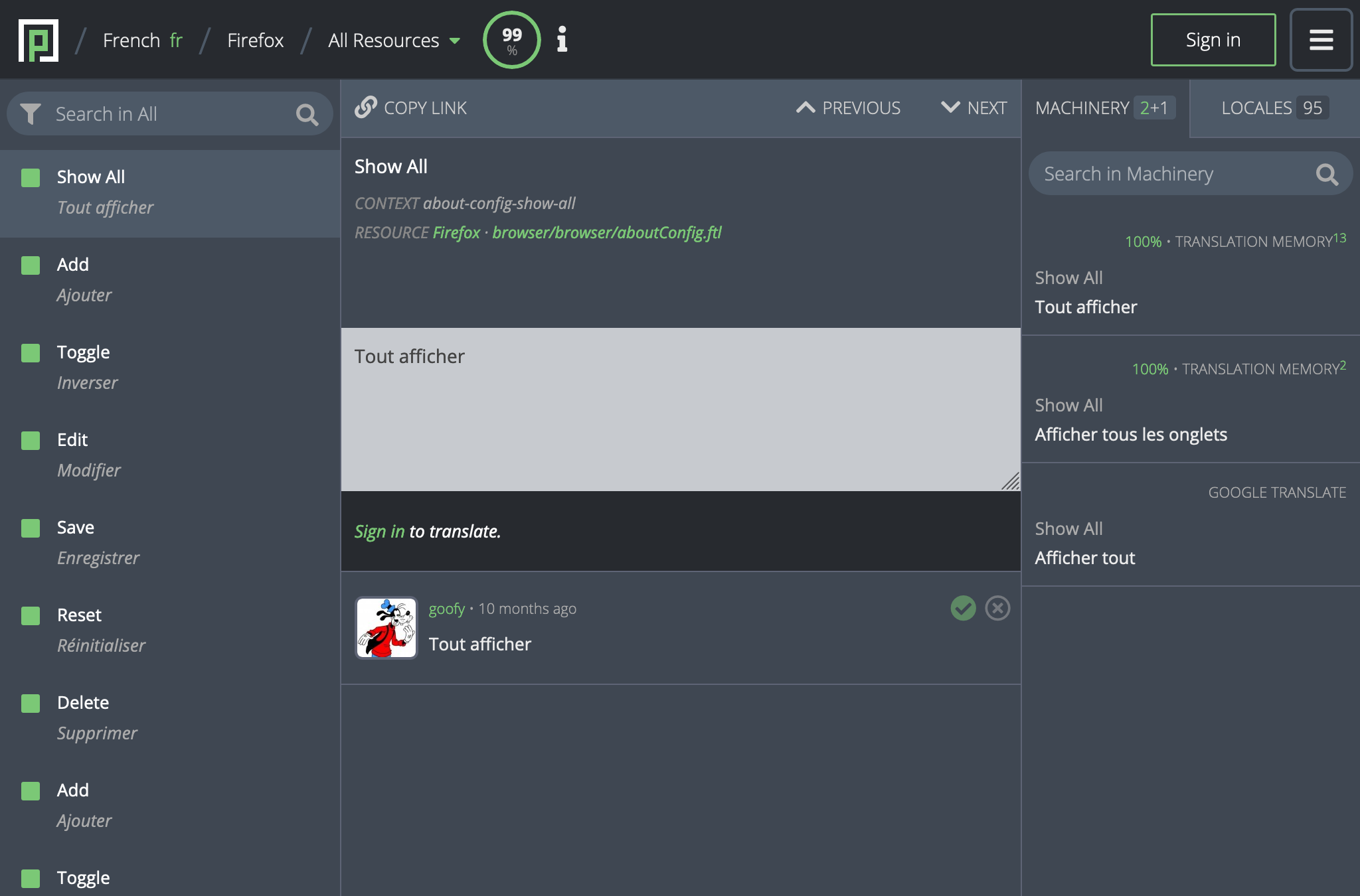Click the magnifier in string search
This screenshot has width=1360, height=896.
(x=307, y=115)
